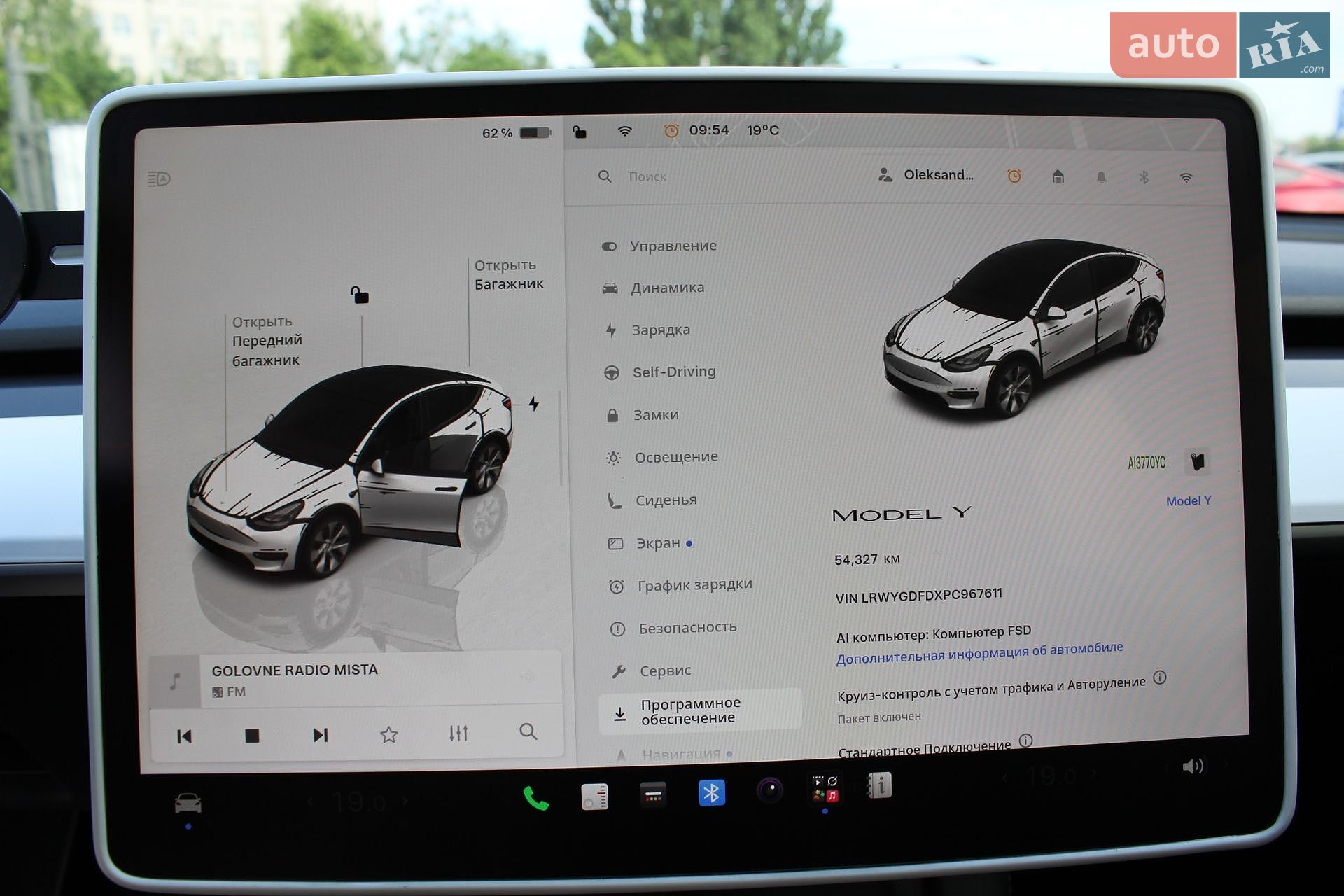This screenshot has width=1344, height=896.
Task: Tap the 19°C outside temperature
Action: (763, 129)
